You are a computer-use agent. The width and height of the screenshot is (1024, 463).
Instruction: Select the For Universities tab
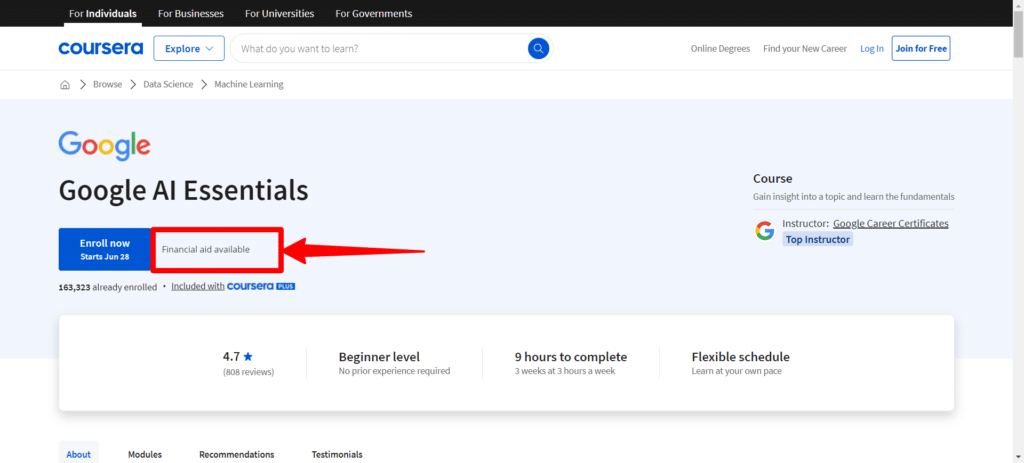280,13
